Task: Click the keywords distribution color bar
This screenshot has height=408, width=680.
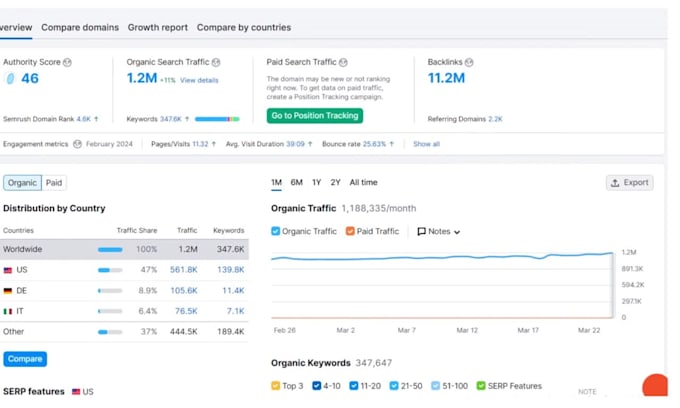Action: pos(217,119)
